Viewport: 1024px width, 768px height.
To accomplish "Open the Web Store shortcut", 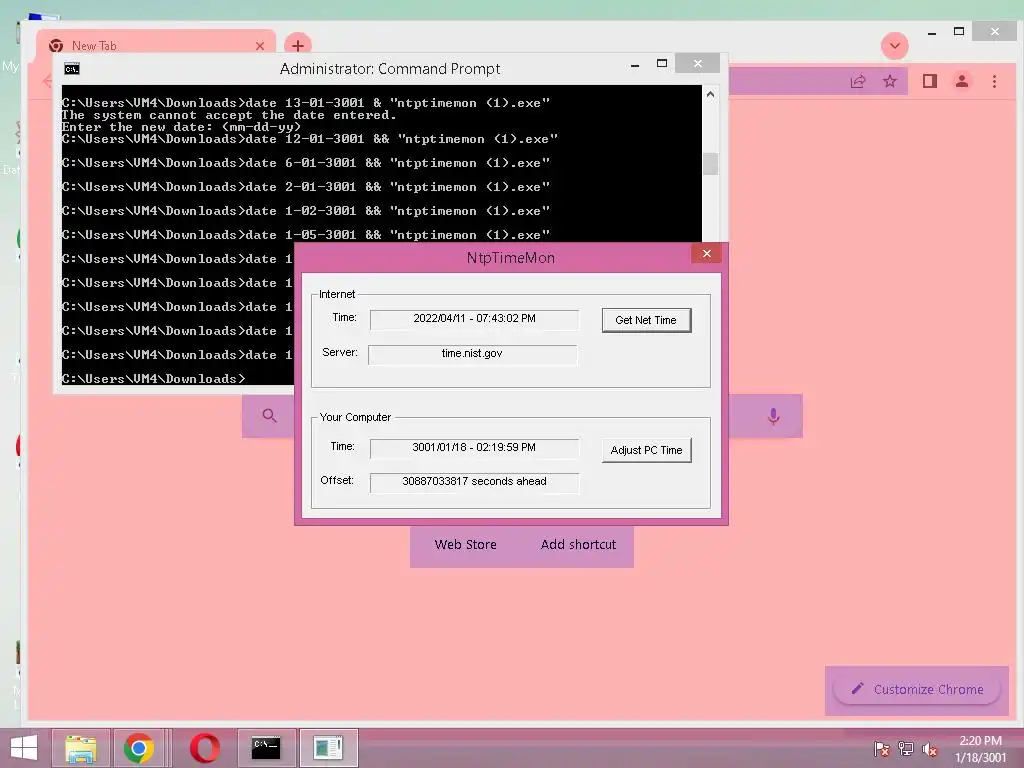I will point(466,545).
